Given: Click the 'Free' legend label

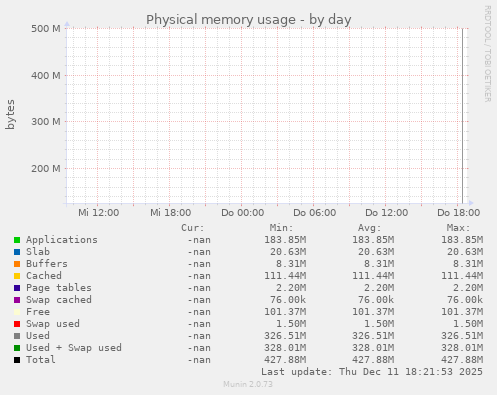Looking at the screenshot, I should (38, 312).
